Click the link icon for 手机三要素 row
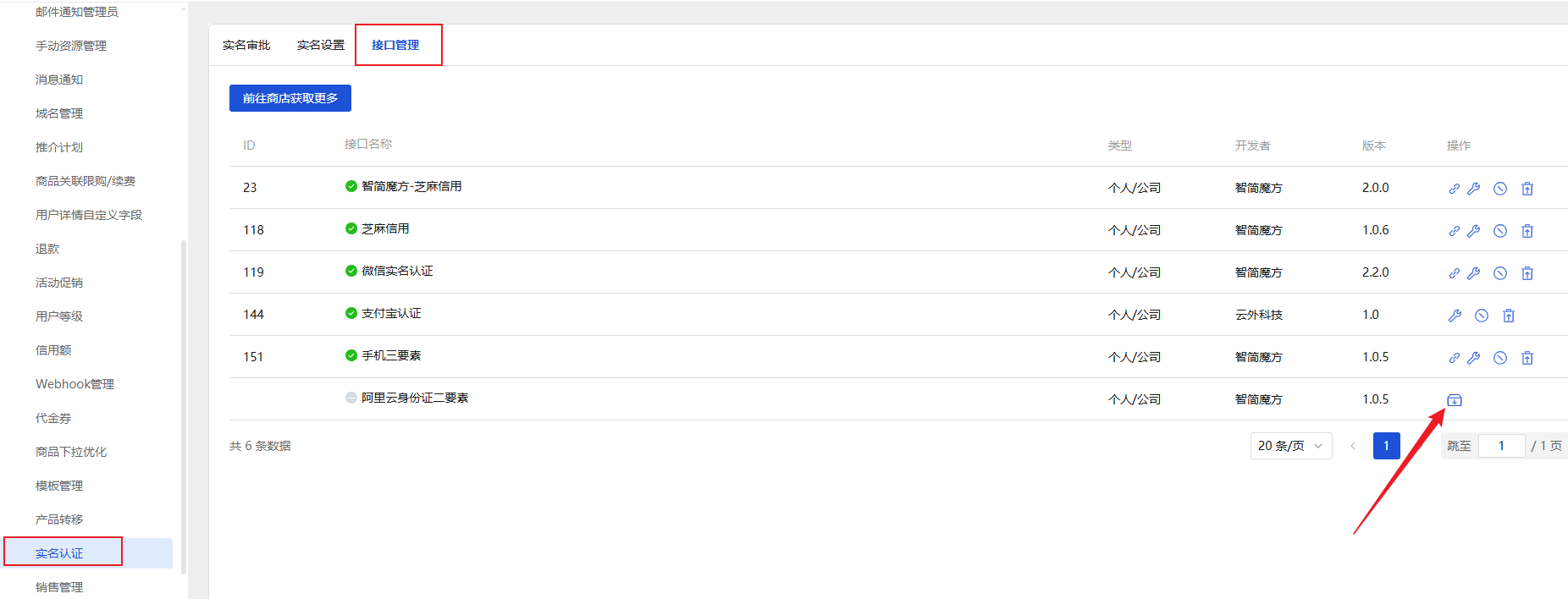1568x599 pixels. click(x=1454, y=358)
